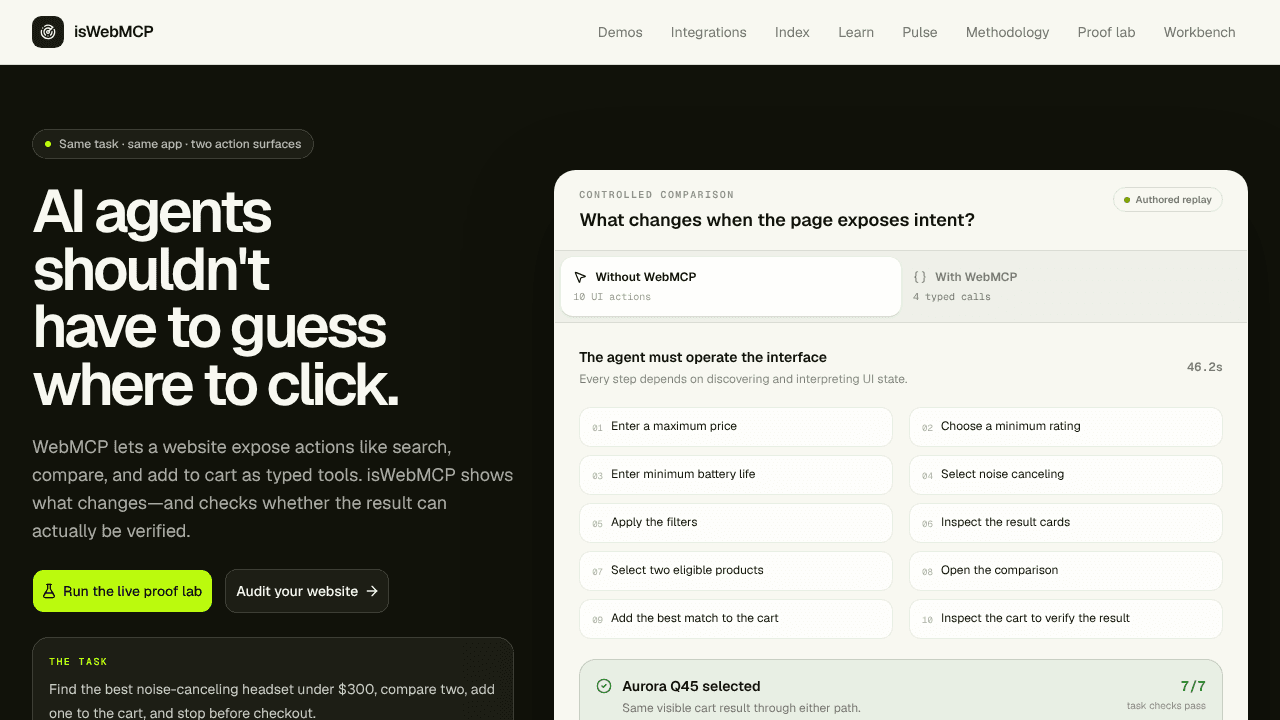Select step 08 Open the comparison

click(x=1066, y=571)
